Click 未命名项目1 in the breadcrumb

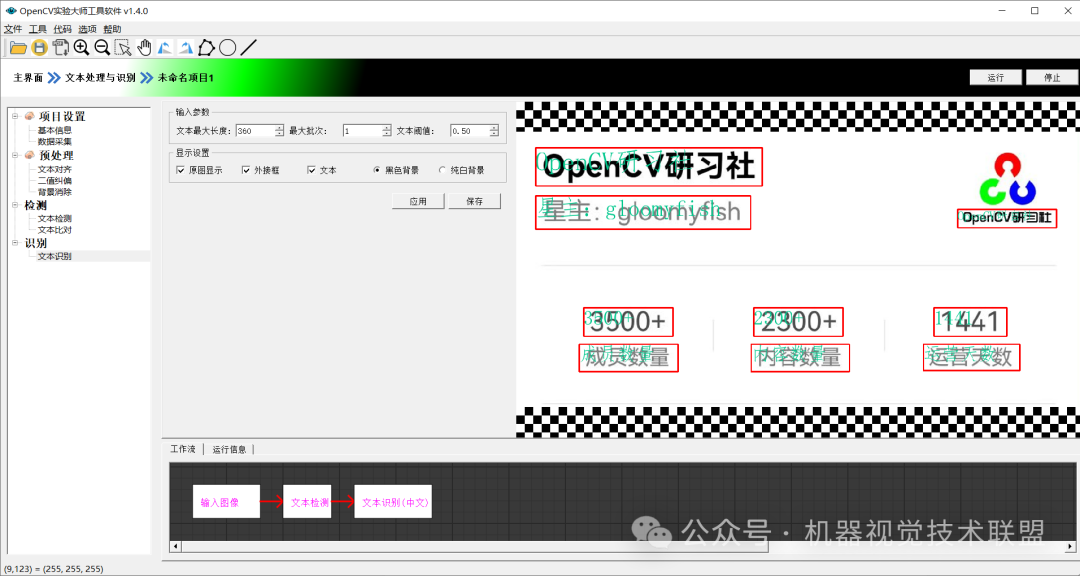[x=186, y=78]
